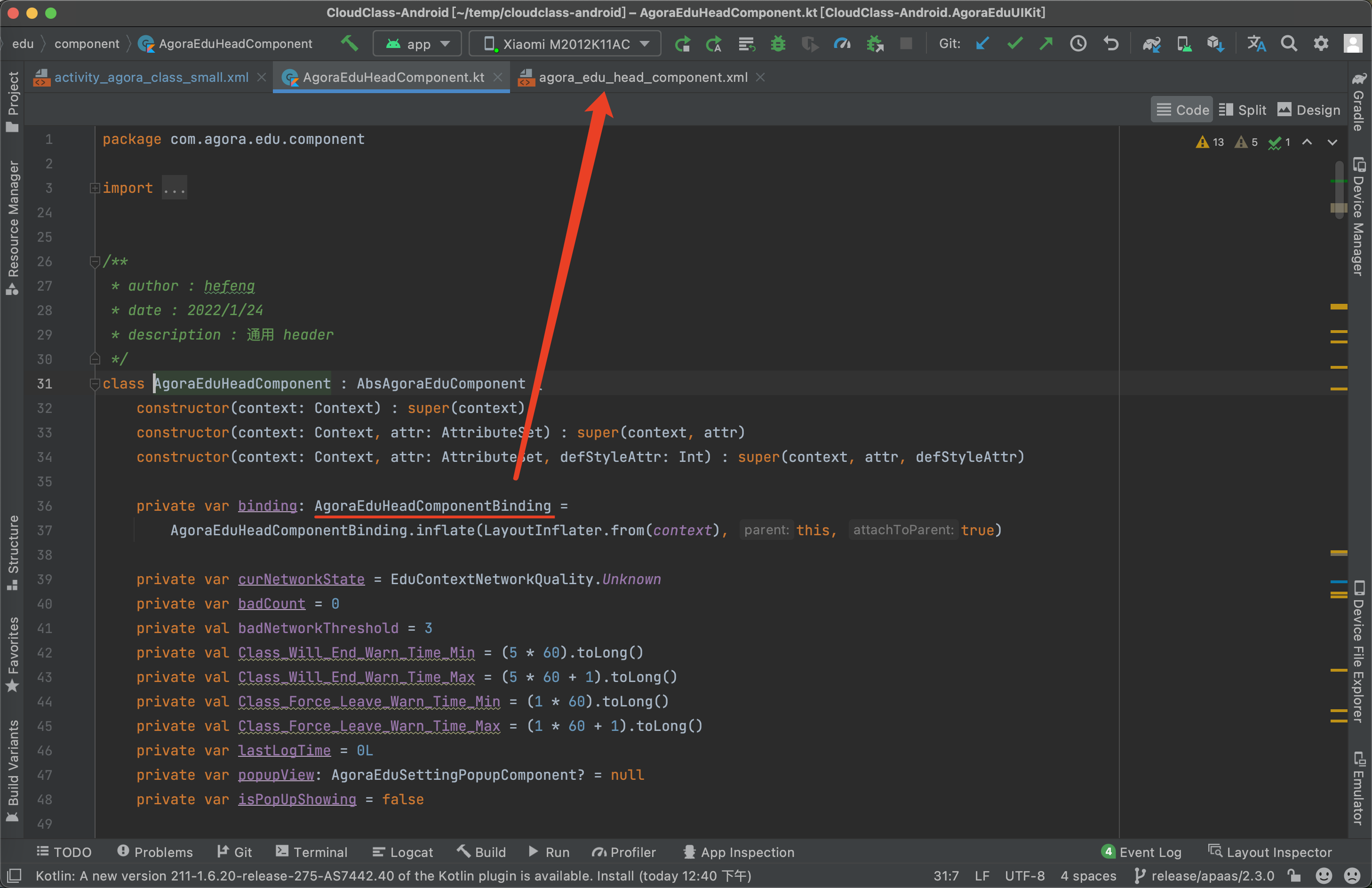1372x888 pixels.
Task: Go to previous highlighted error arrow
Action: point(1308,143)
